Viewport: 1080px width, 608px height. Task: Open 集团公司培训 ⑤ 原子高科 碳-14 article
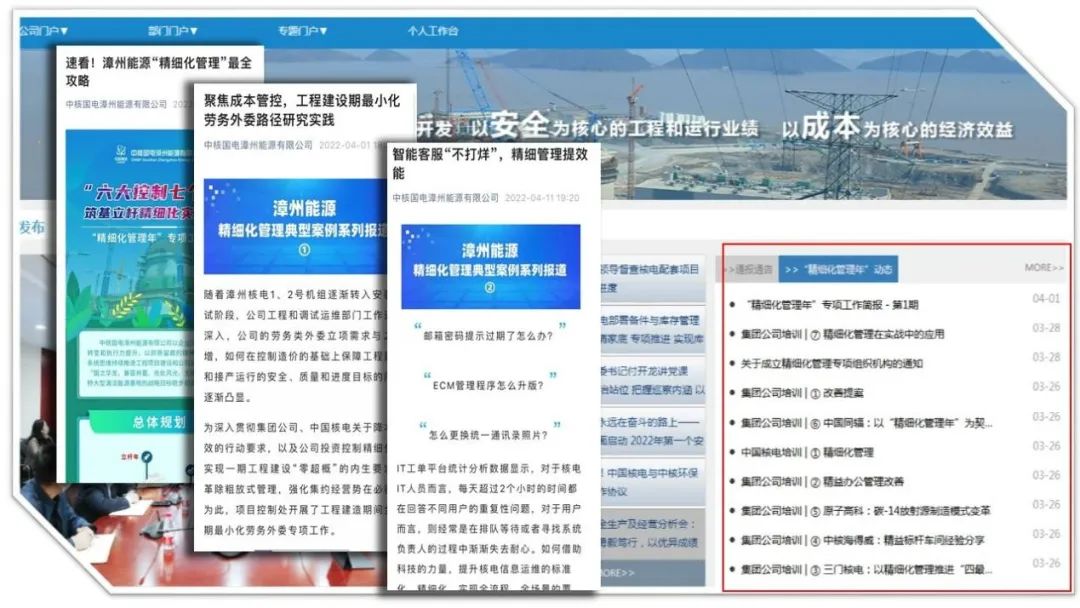865,511
